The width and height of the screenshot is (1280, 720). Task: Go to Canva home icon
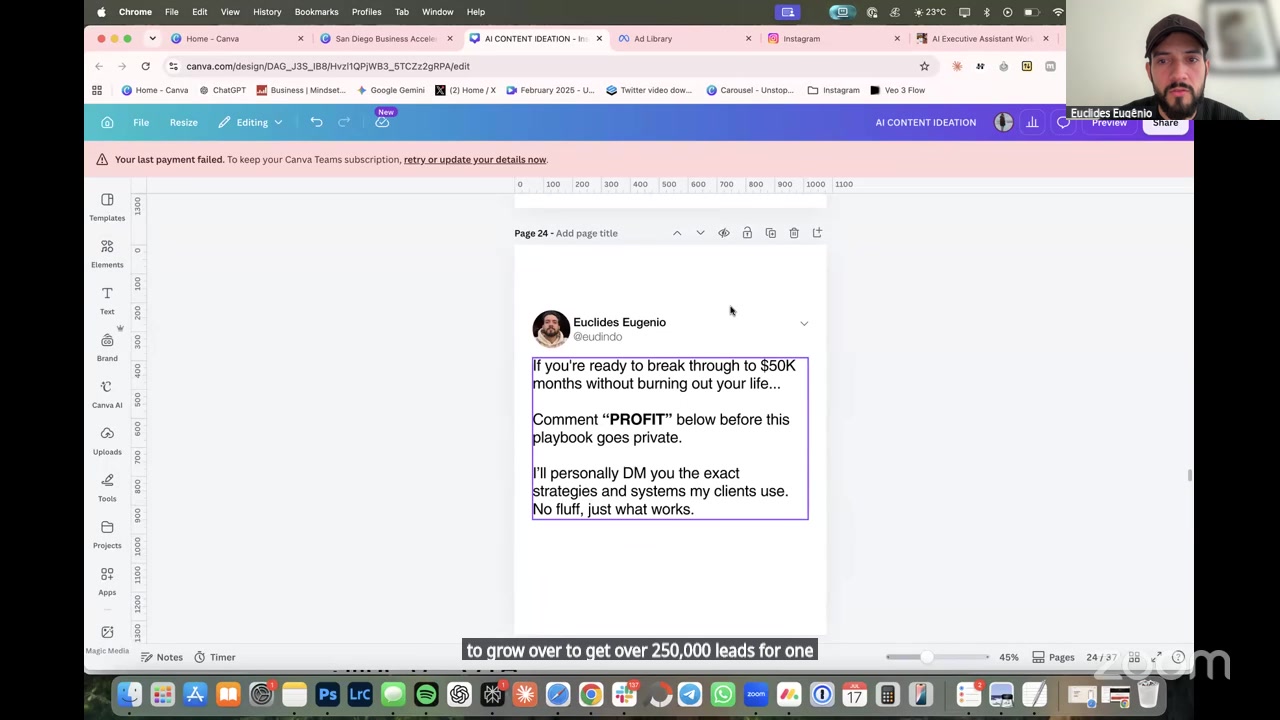[x=107, y=122]
